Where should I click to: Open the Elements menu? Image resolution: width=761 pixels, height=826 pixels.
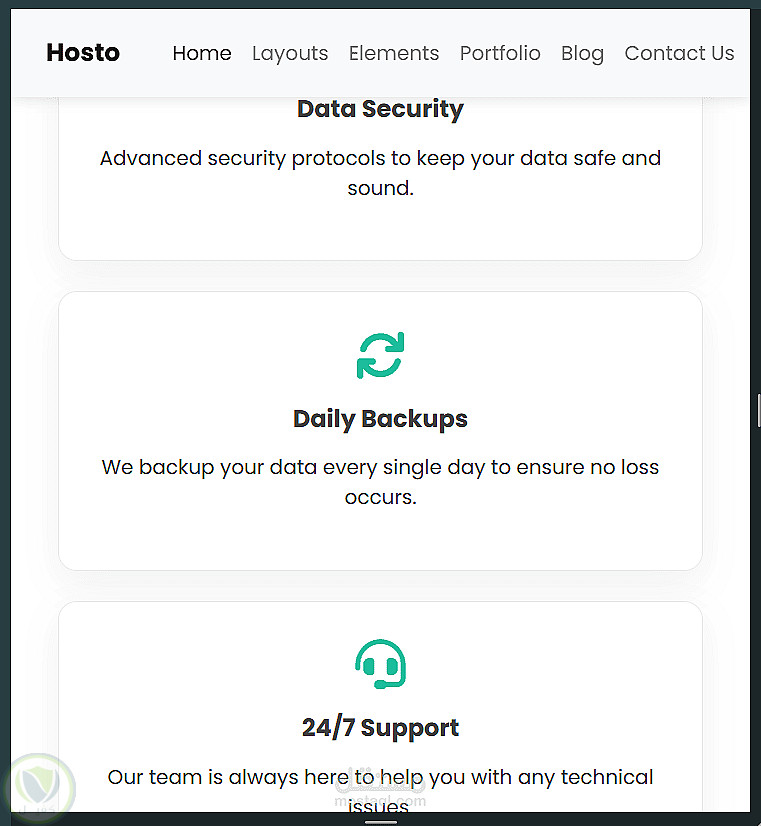coord(394,54)
